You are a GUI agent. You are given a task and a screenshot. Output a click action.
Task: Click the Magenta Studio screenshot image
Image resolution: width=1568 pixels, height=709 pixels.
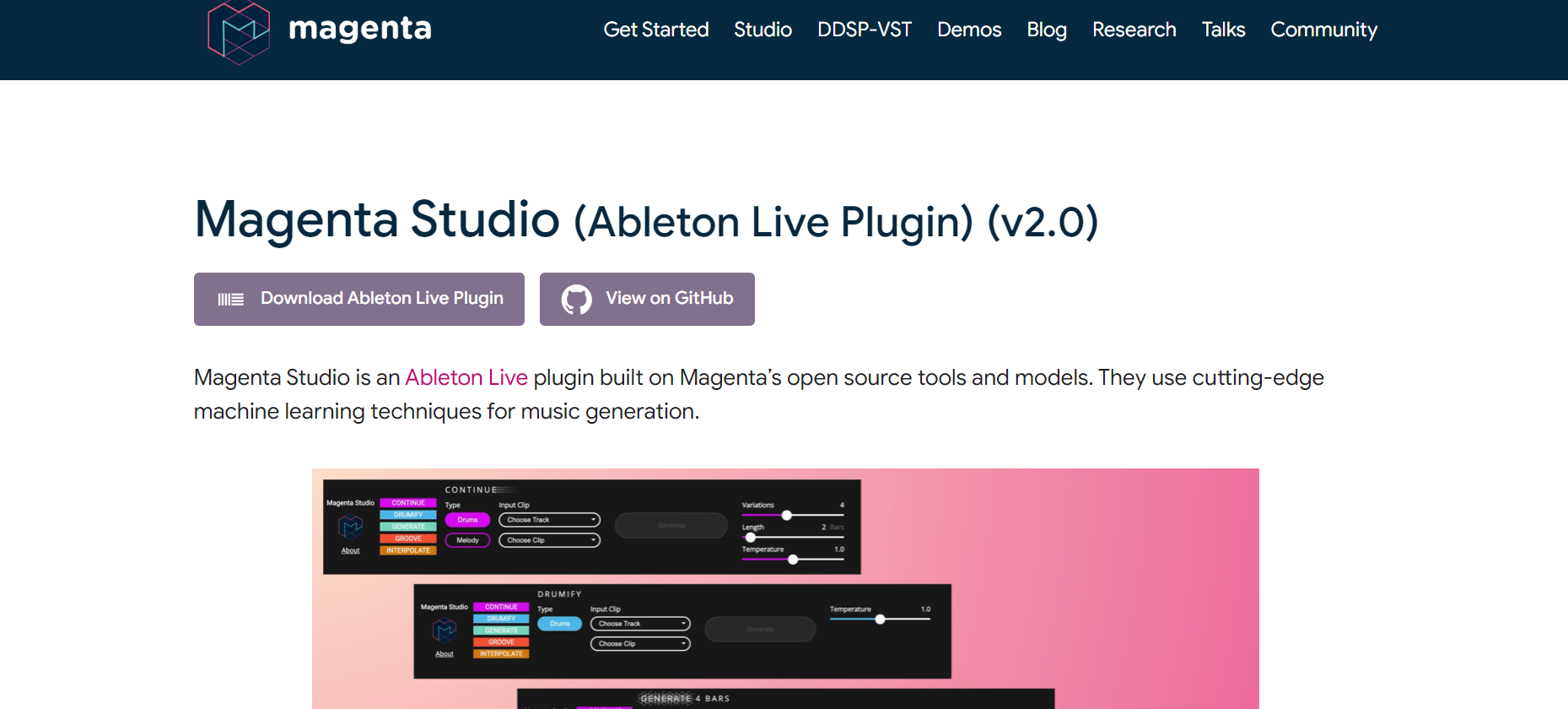[785, 588]
